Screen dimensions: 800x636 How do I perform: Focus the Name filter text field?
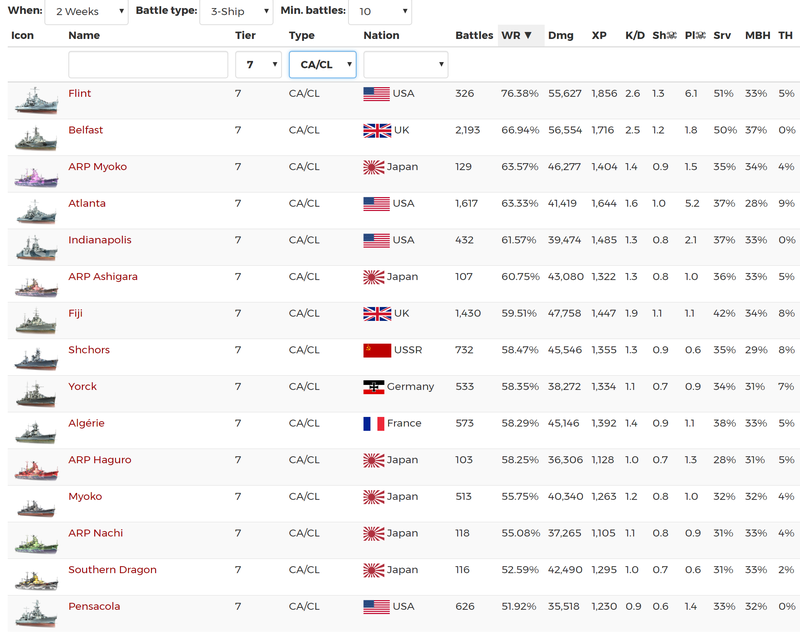(x=148, y=65)
